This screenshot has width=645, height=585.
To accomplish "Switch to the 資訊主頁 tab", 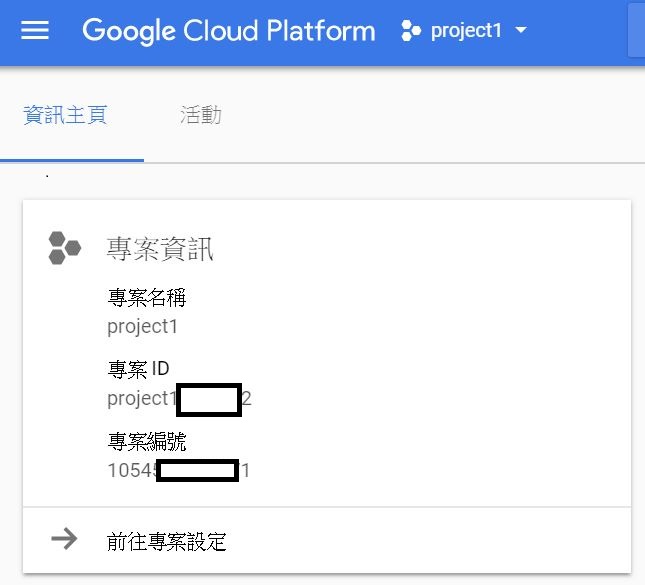I will [x=65, y=115].
